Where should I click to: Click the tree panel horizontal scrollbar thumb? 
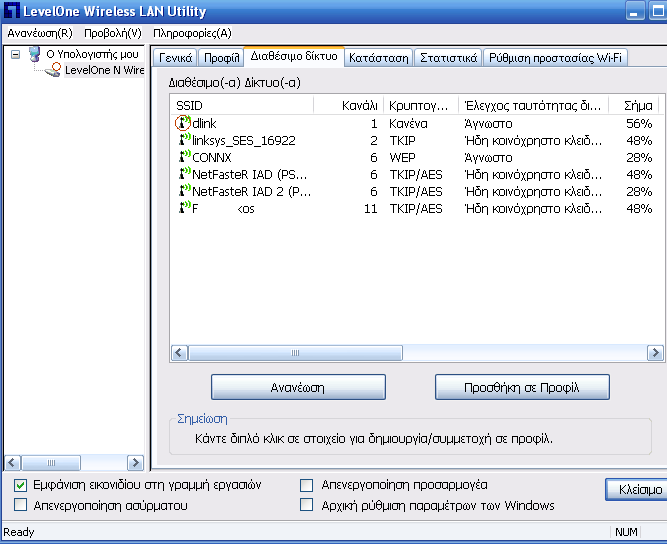(x=51, y=462)
